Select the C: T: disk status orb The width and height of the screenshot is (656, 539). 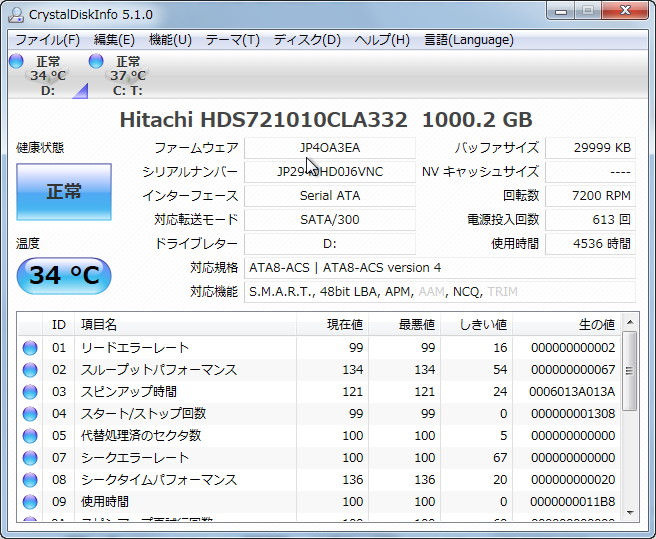click(x=96, y=61)
